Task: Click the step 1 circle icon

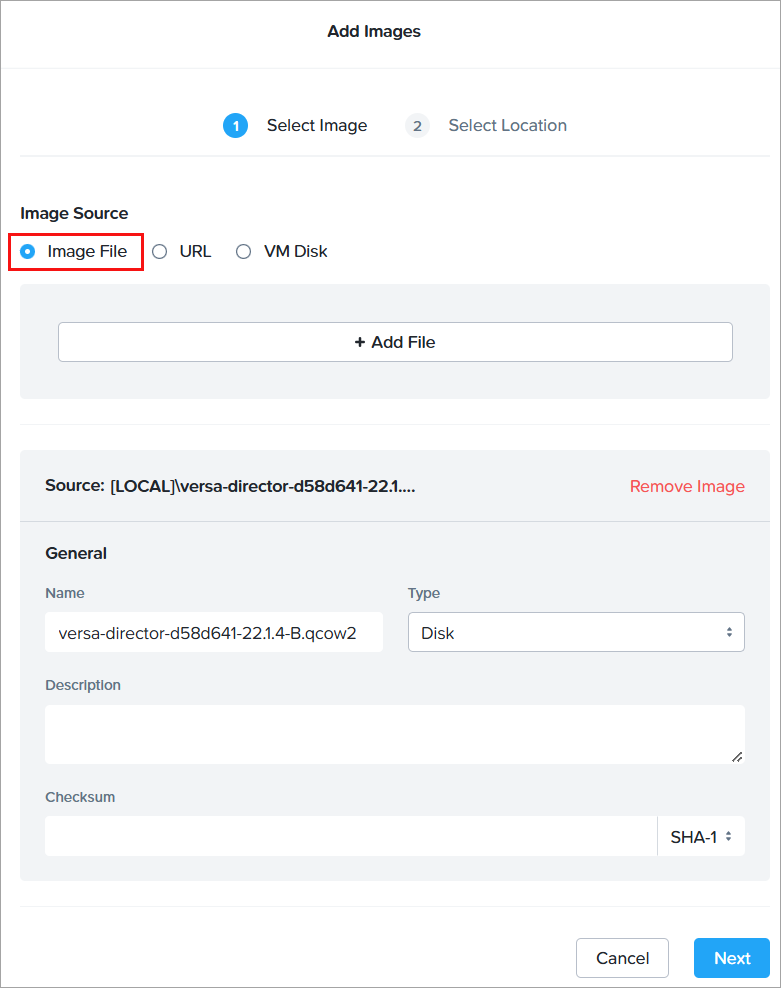Action: (235, 126)
